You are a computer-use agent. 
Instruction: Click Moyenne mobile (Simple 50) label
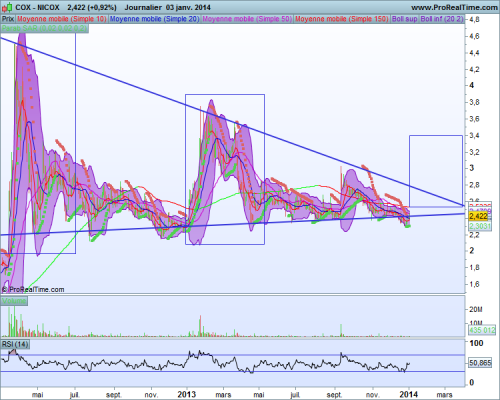point(247,19)
